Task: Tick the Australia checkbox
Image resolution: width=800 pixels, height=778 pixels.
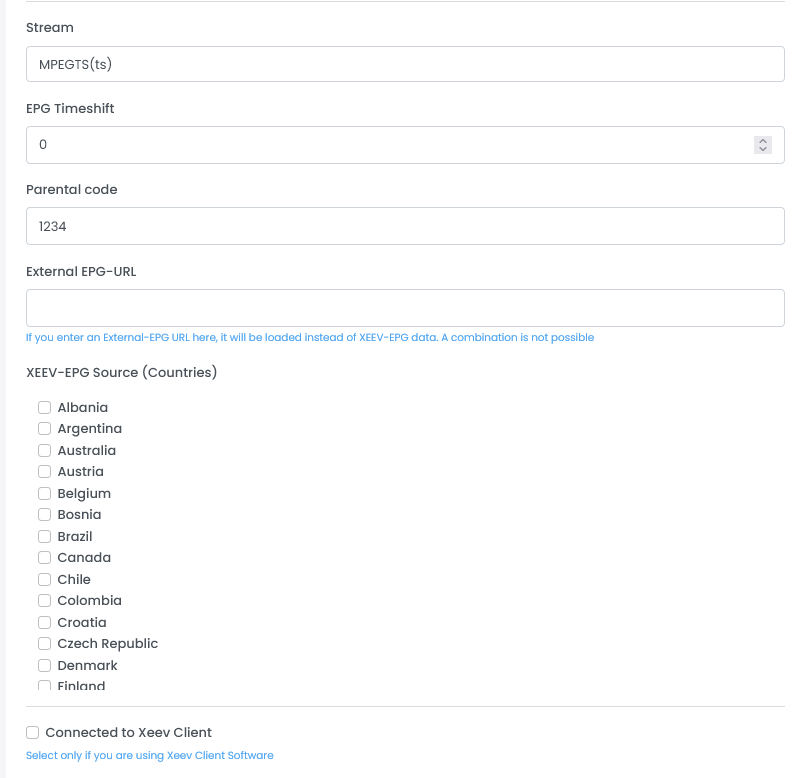Action: (44, 450)
